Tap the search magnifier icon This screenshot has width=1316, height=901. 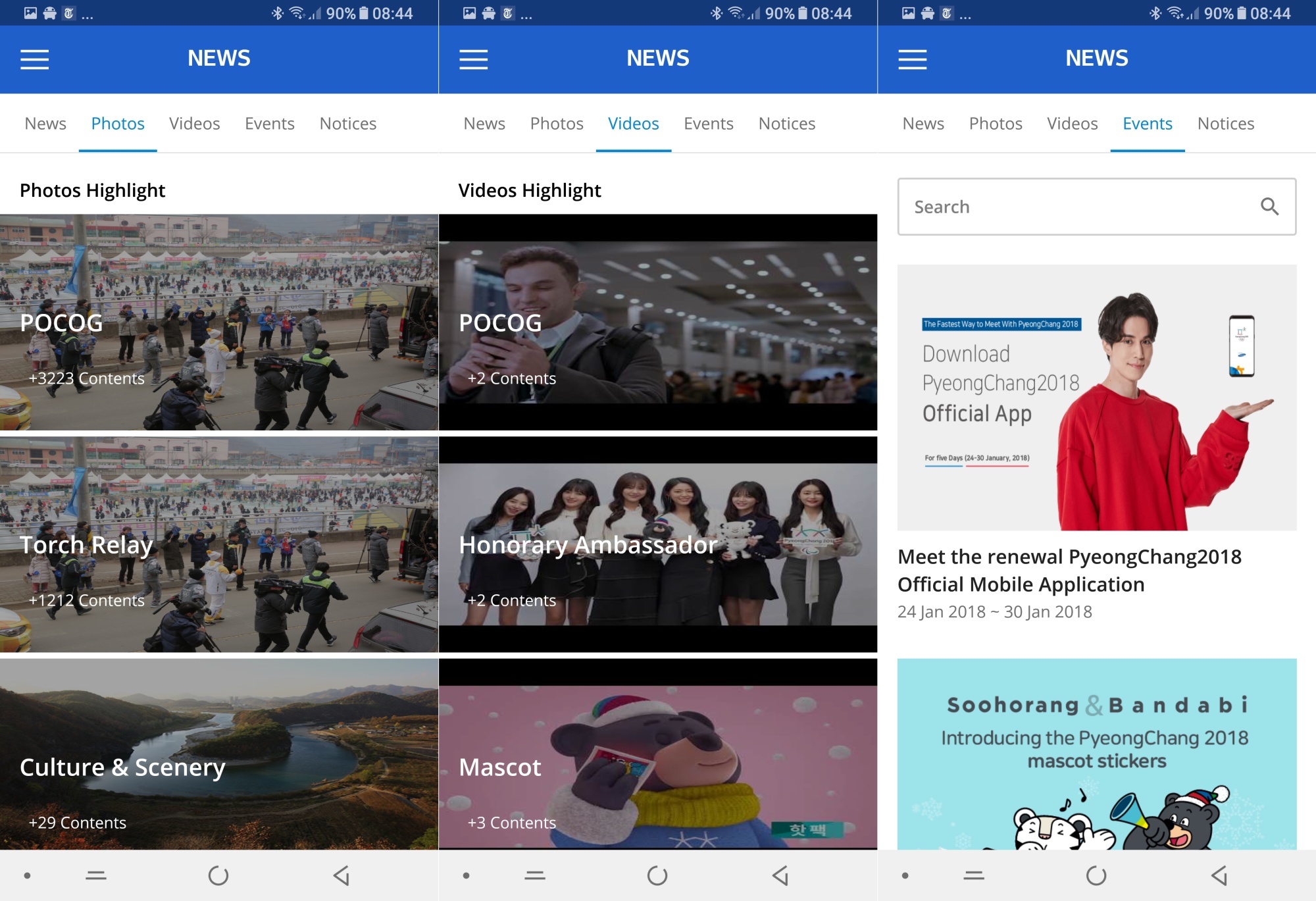tap(1269, 207)
